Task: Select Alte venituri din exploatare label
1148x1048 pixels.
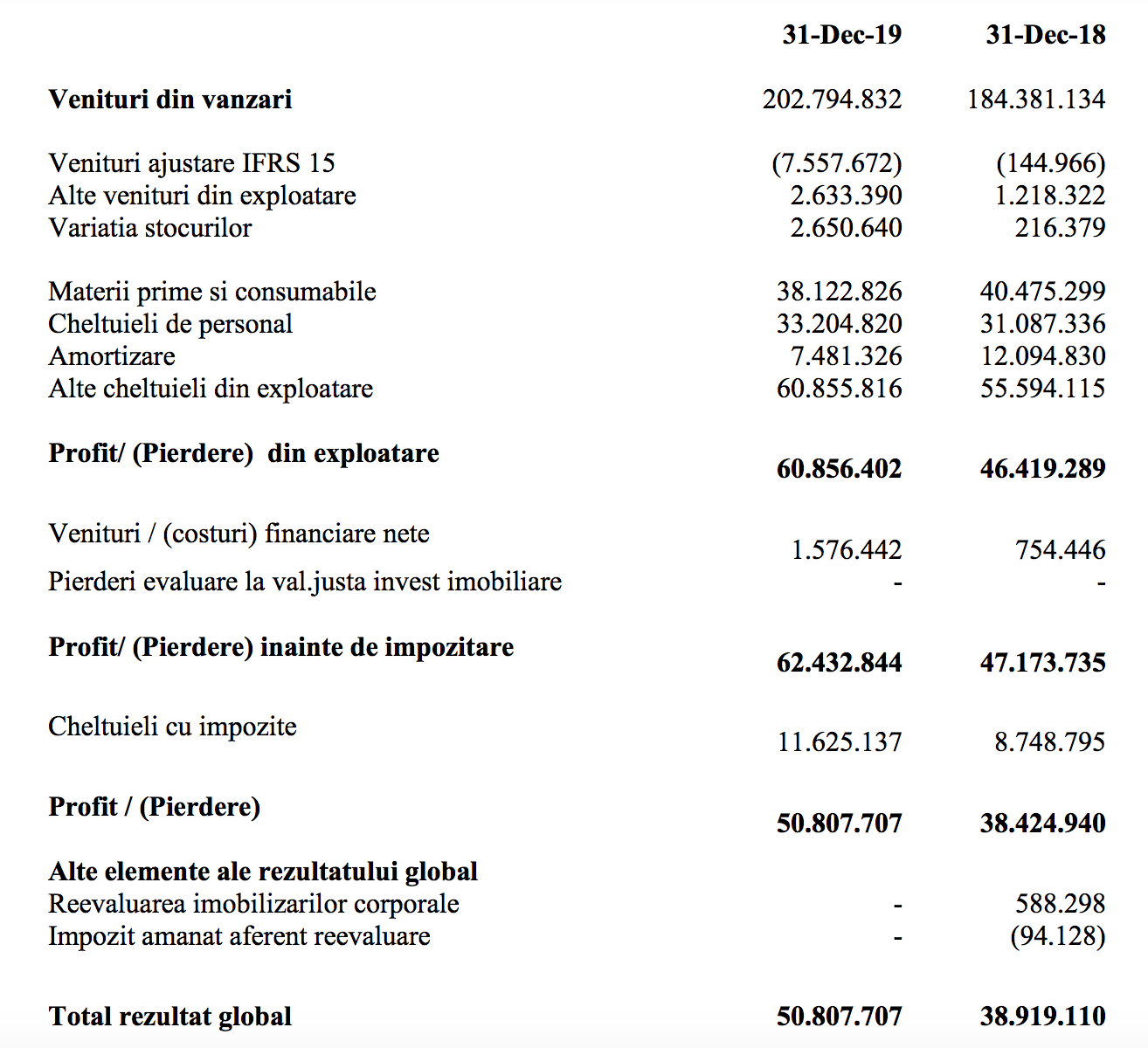Action: [x=202, y=196]
